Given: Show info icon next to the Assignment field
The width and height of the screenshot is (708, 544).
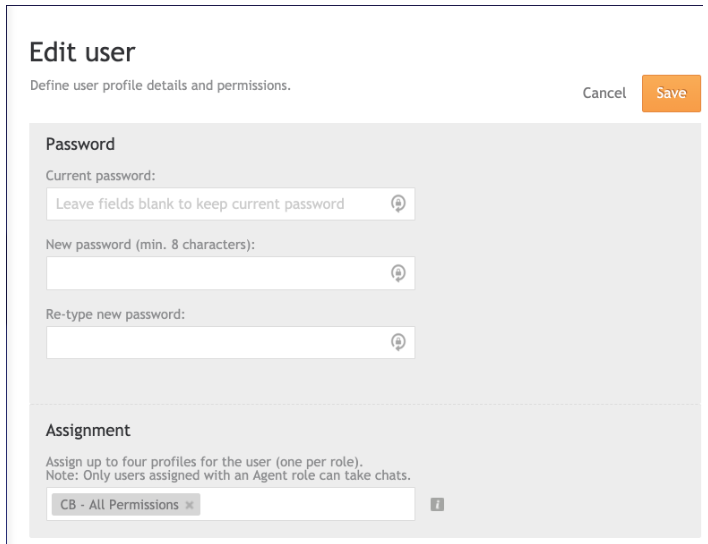Looking at the screenshot, I should [x=437, y=504].
